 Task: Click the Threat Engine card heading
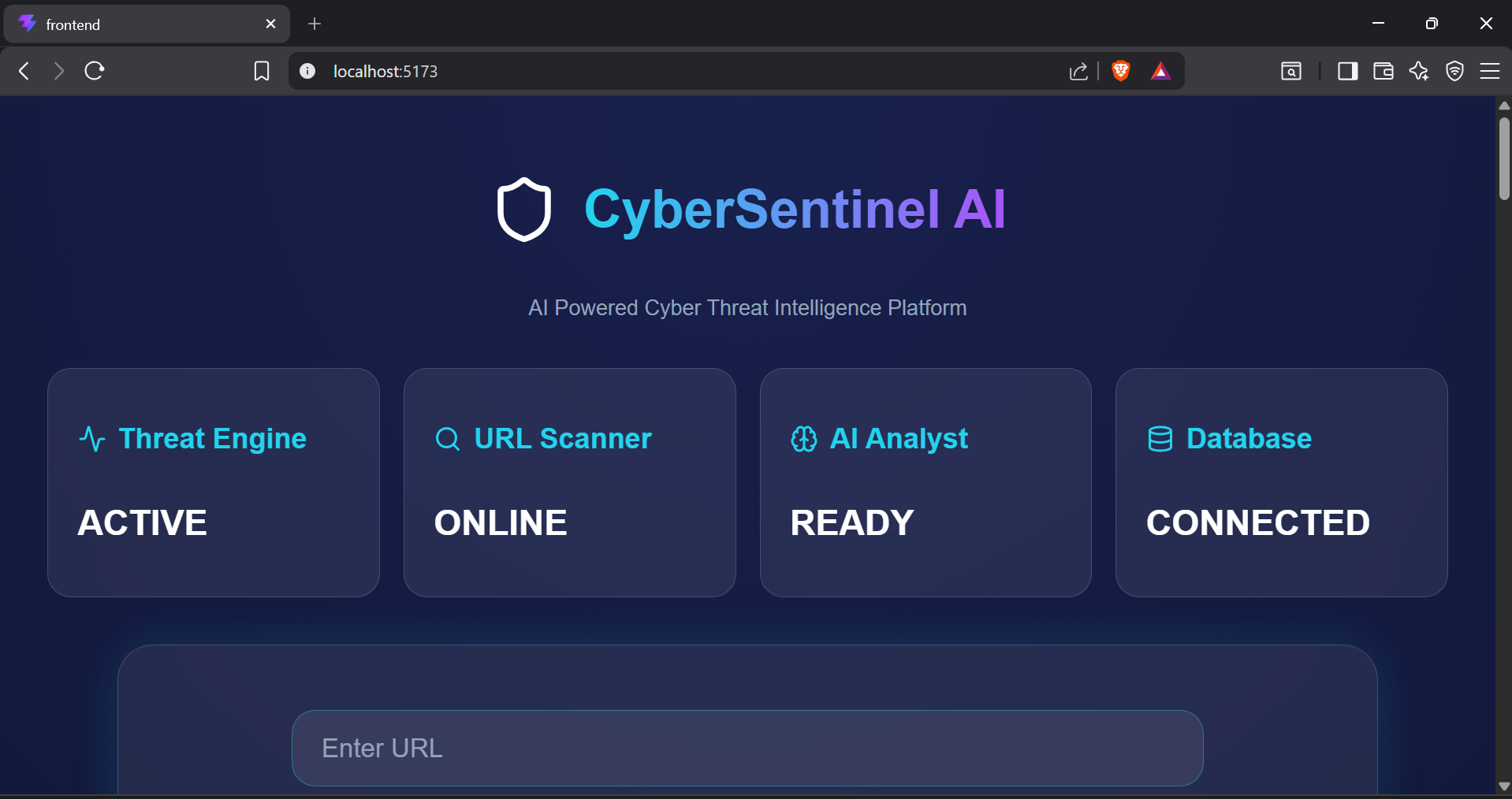213,439
